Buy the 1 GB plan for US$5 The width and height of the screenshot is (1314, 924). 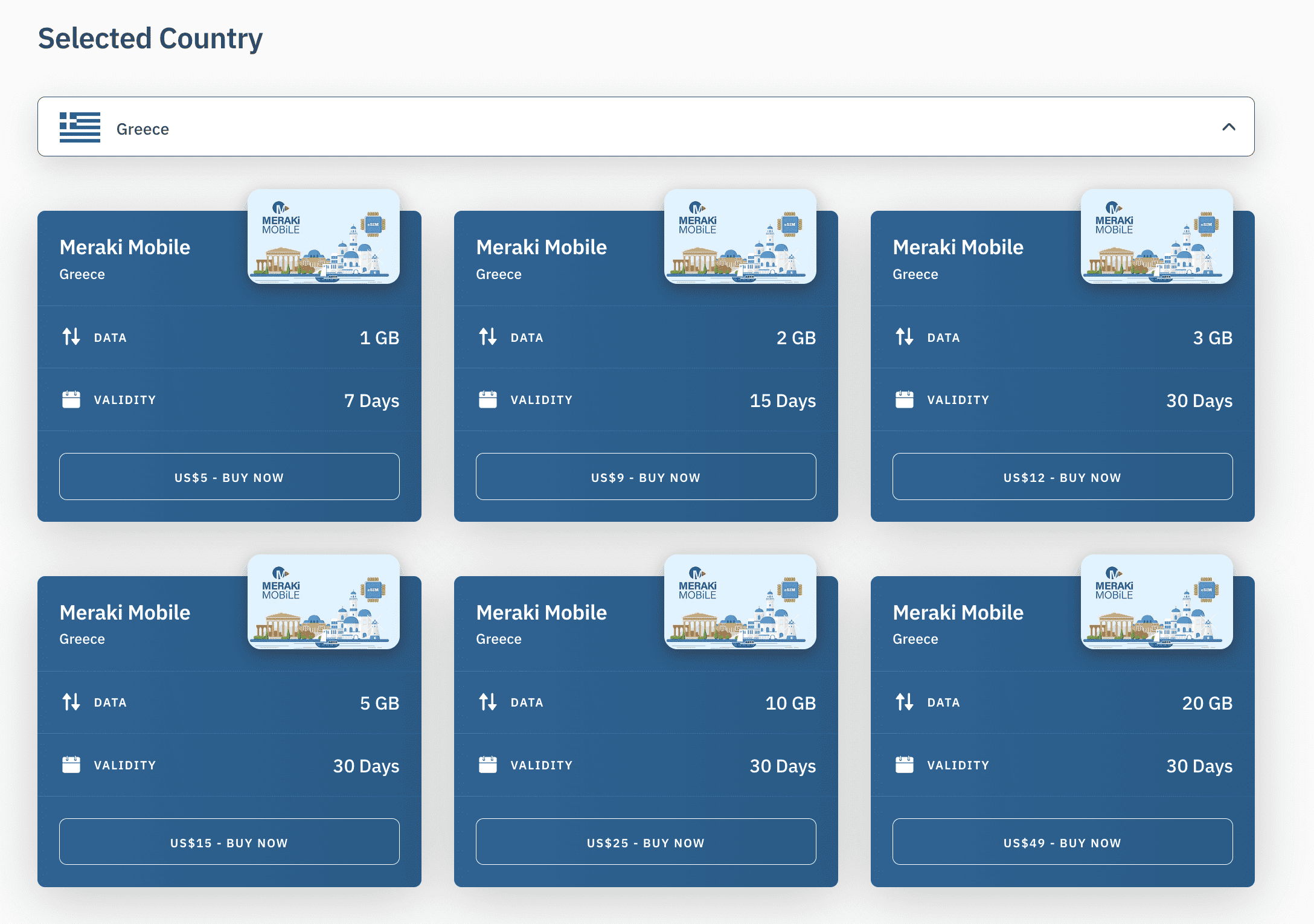[x=229, y=476]
